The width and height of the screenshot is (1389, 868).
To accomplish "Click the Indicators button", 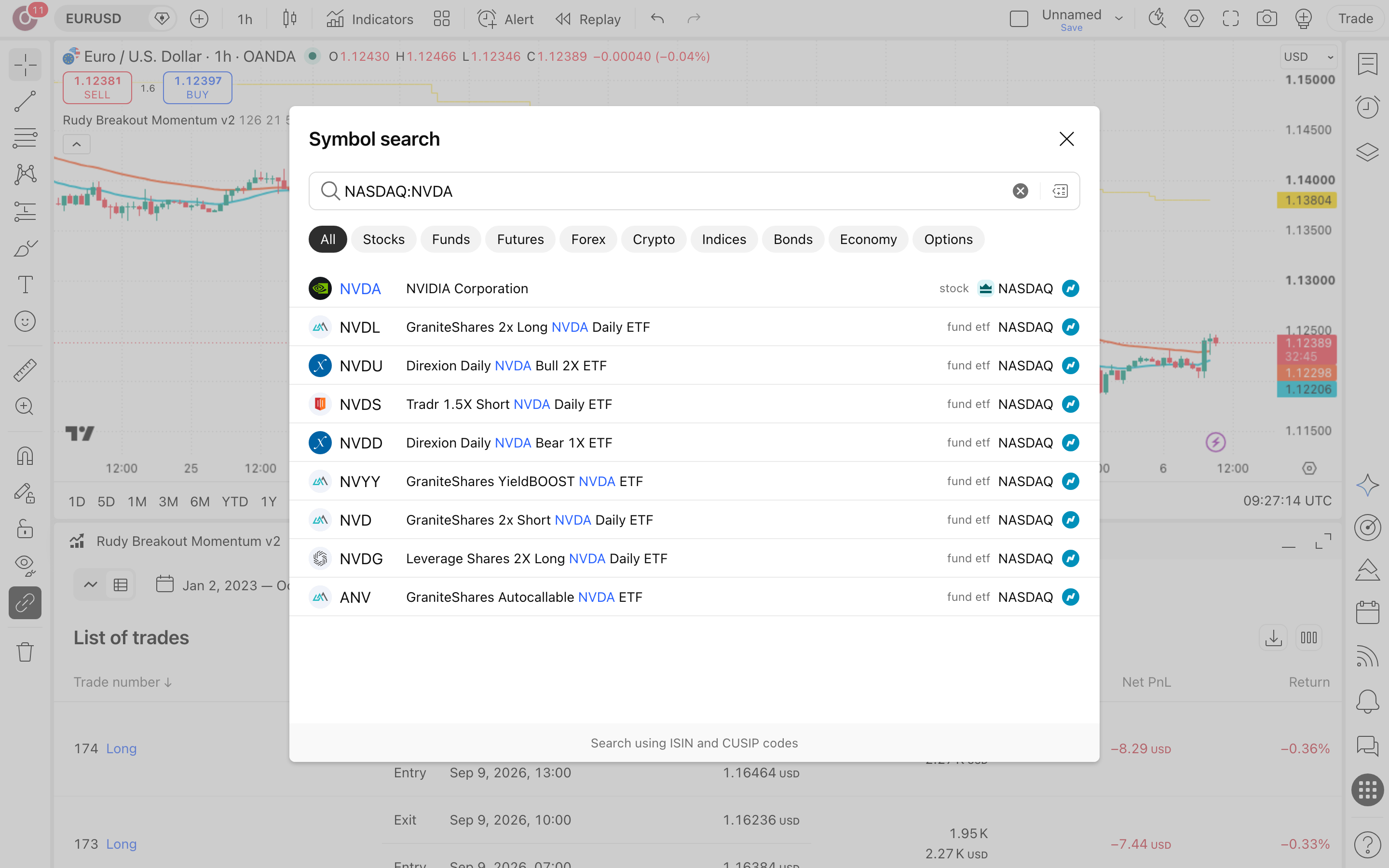I will 369,19.
